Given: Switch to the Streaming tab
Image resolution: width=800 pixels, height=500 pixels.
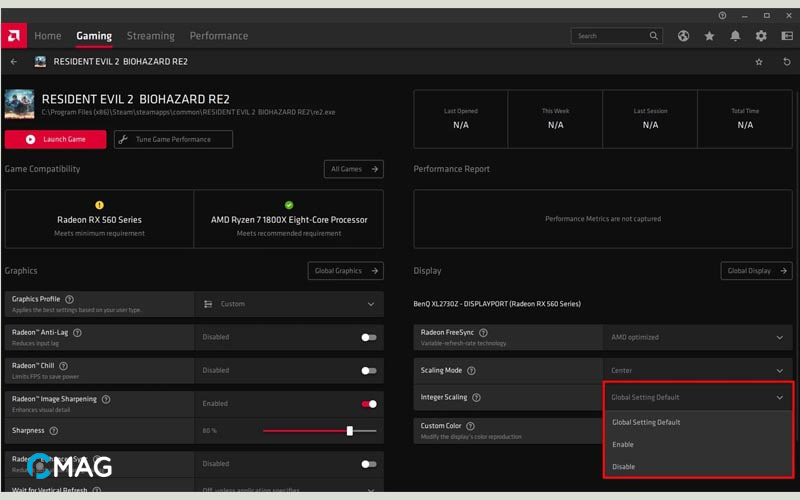Looking at the screenshot, I should 150,36.
